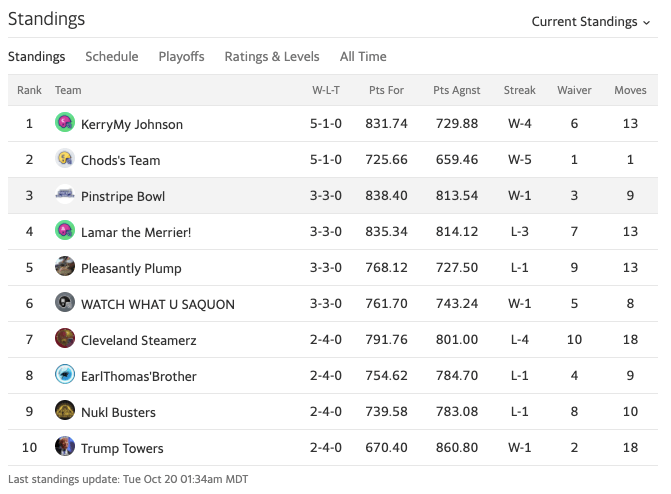This screenshot has height=494, width=671.
Task: Open the Current Standings dropdown
Action: tap(590, 21)
